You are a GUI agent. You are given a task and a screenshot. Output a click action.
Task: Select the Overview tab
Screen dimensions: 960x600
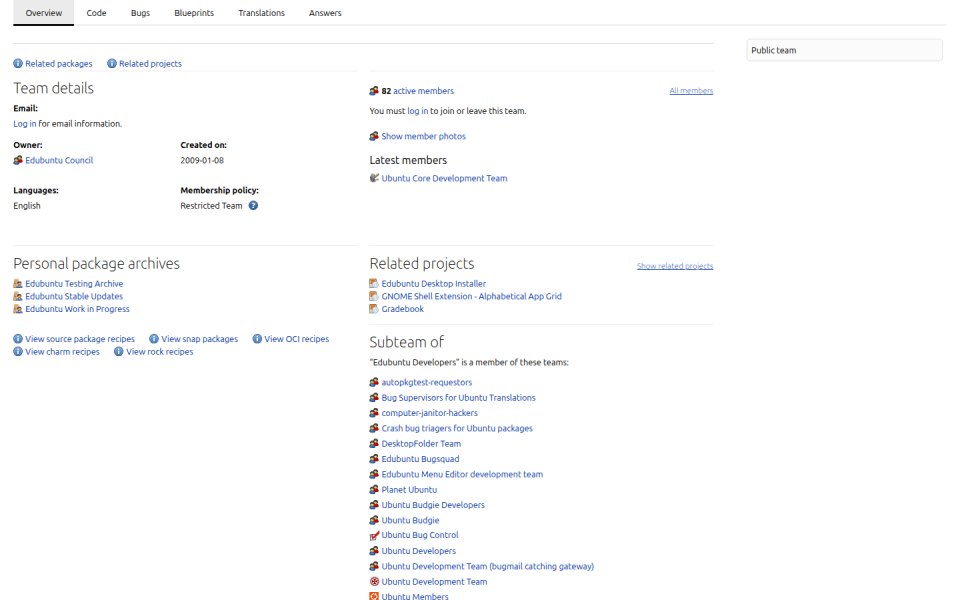[43, 13]
